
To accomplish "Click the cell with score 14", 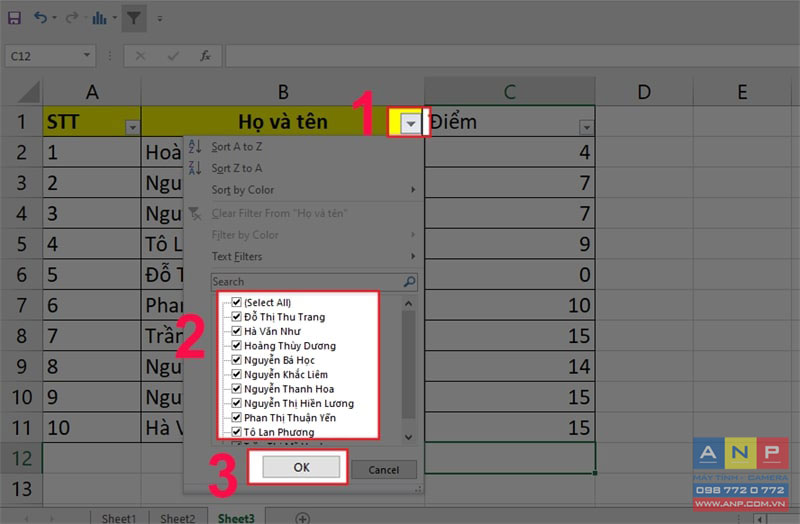I will click(x=510, y=366).
